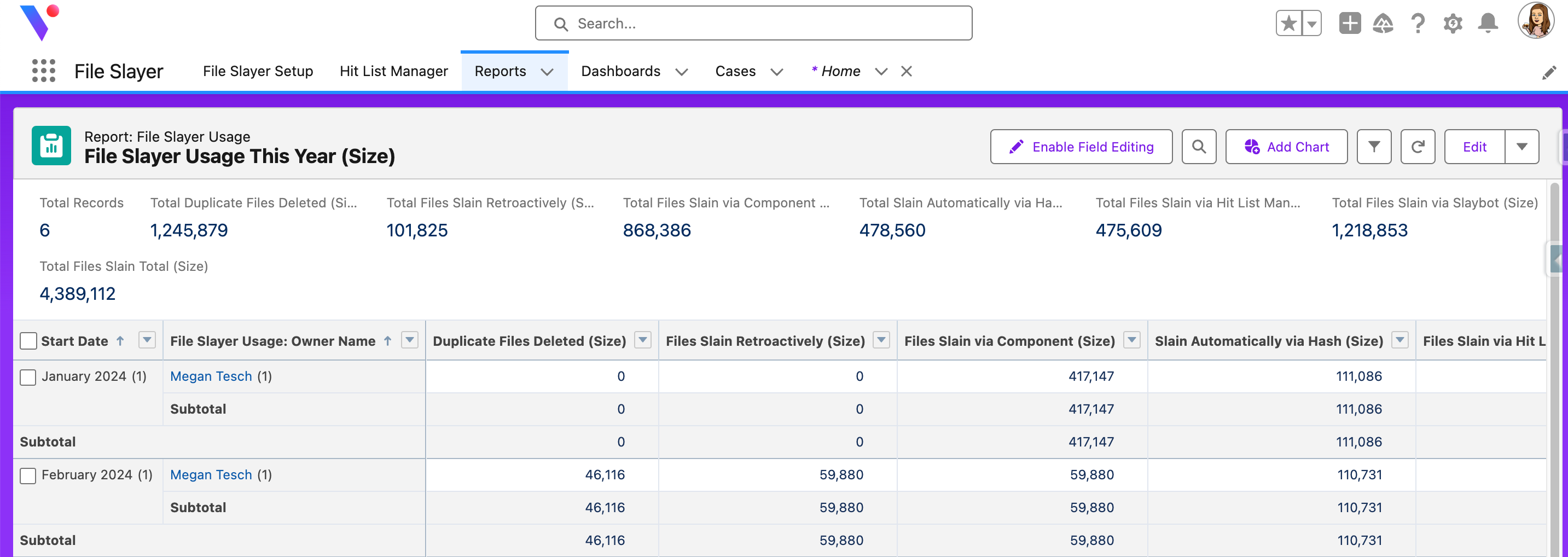Open the global actions plus icon
This screenshot has height=557, width=1568.
click(1350, 24)
